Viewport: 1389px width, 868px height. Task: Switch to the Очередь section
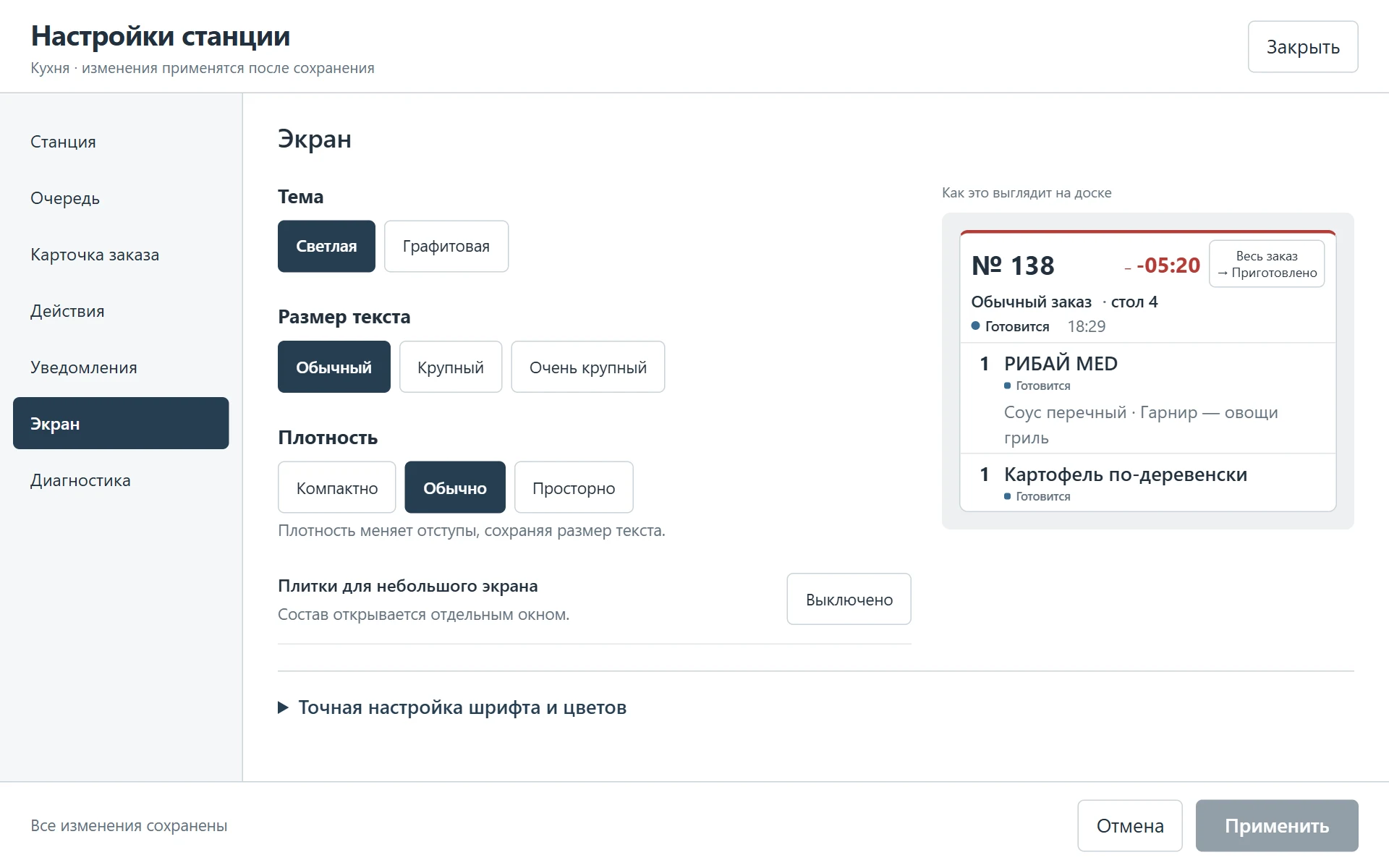121,198
